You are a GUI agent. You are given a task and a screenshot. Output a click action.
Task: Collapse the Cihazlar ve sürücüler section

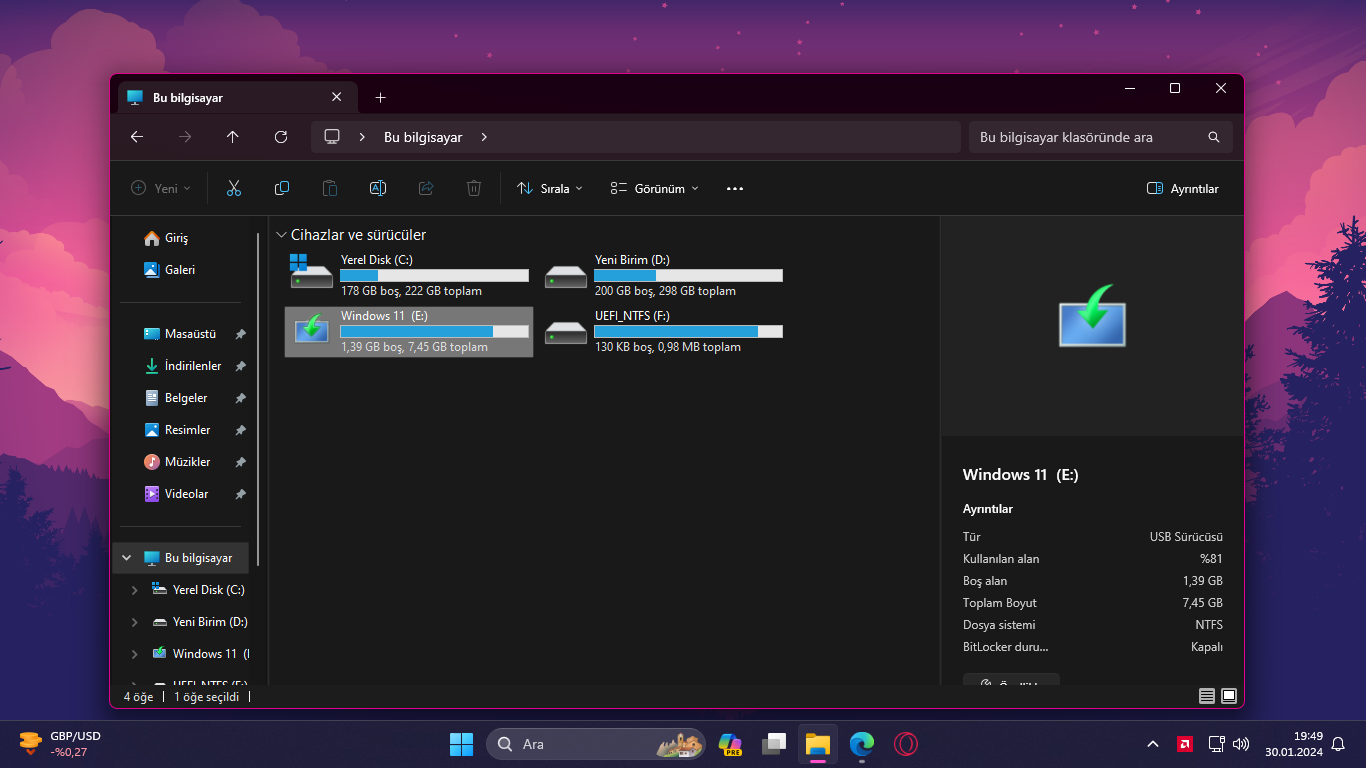click(x=281, y=234)
